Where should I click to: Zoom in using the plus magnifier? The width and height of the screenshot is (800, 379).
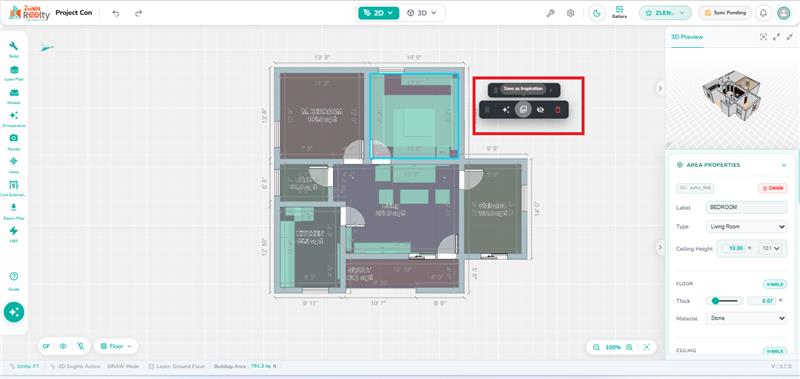tap(630, 347)
